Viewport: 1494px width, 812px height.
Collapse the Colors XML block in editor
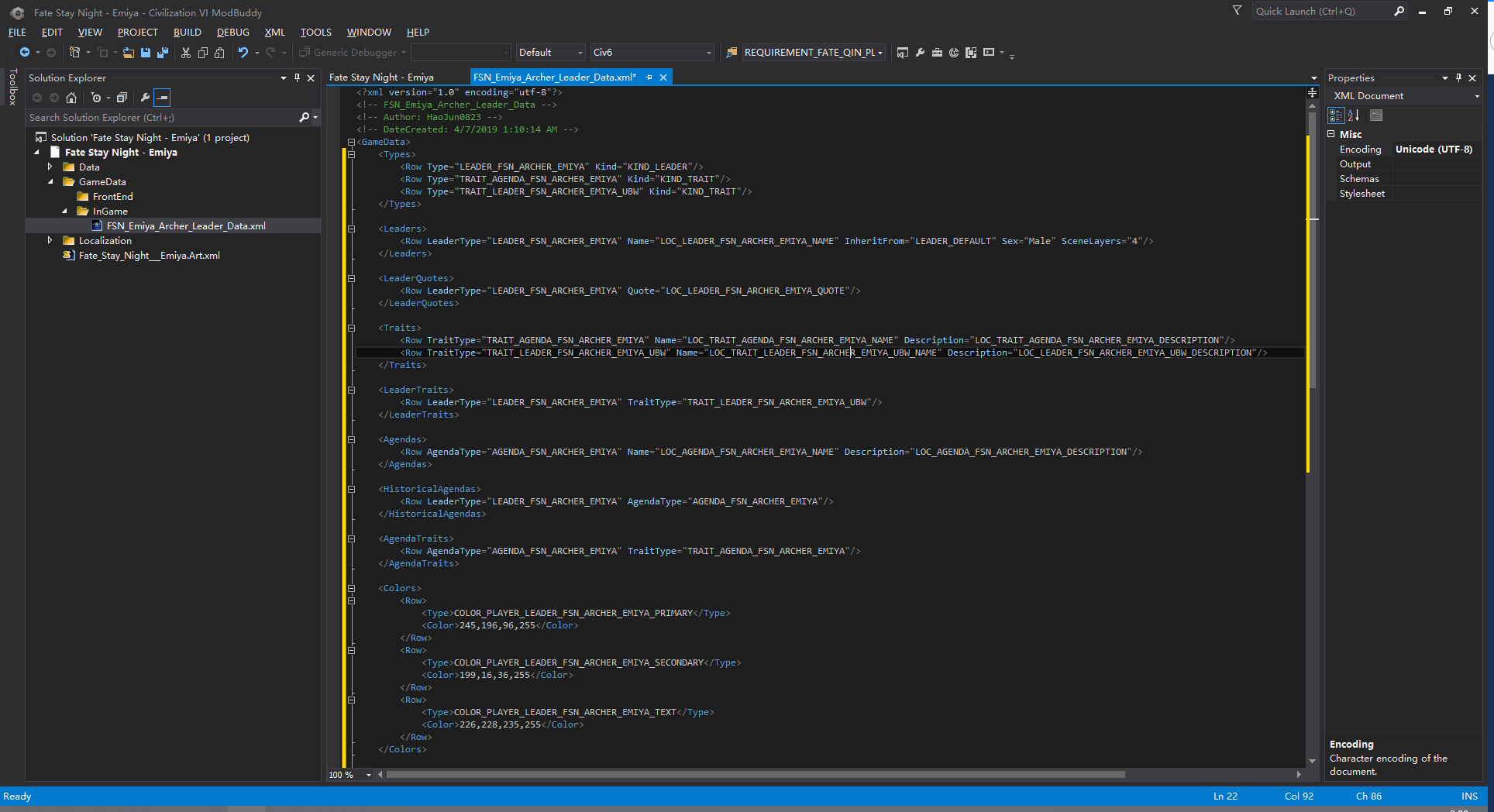tap(351, 588)
